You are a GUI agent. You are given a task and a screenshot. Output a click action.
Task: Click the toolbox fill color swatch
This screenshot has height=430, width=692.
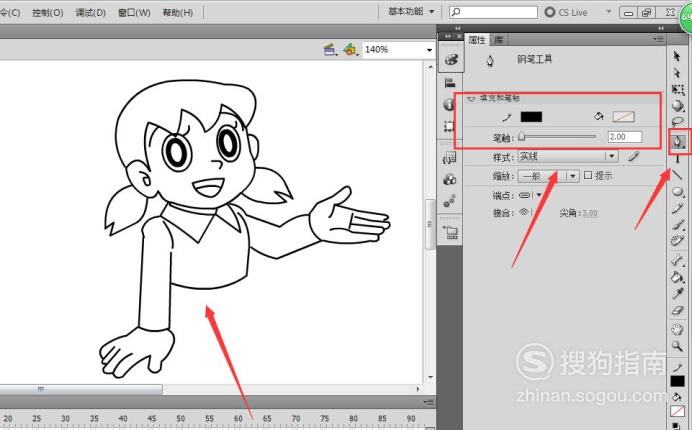pos(677,411)
